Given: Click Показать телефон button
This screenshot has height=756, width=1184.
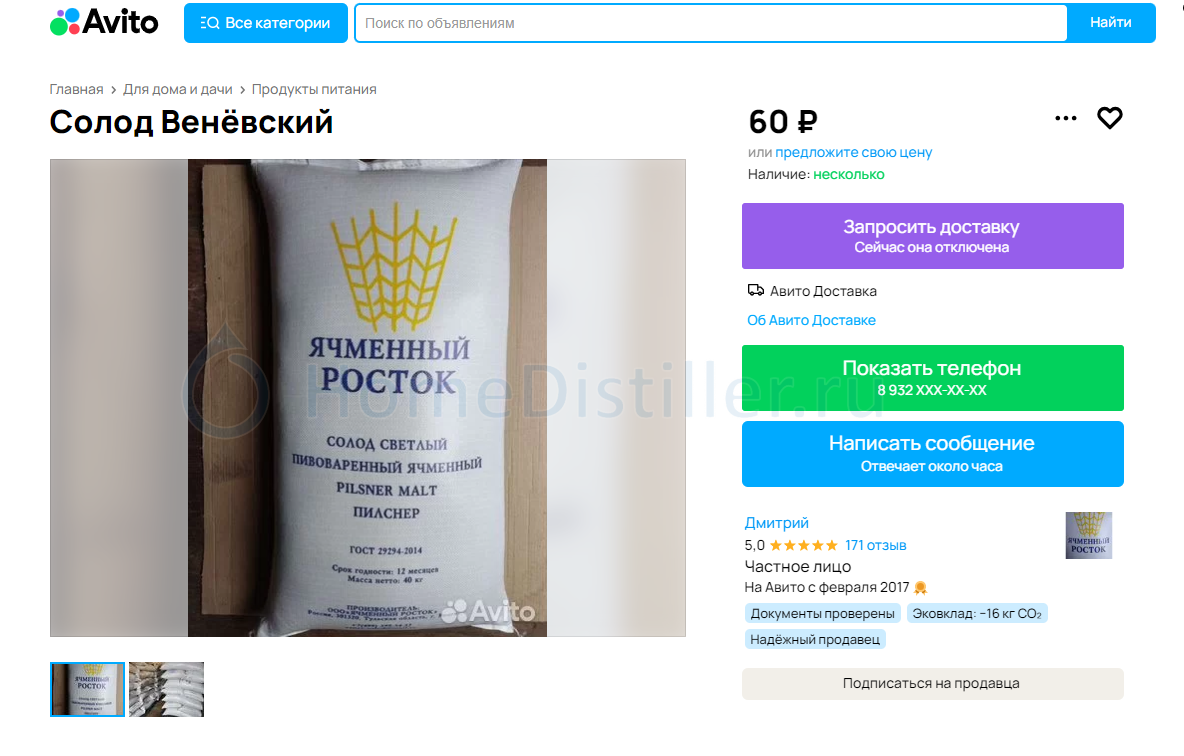Looking at the screenshot, I should pyautogui.click(x=933, y=378).
